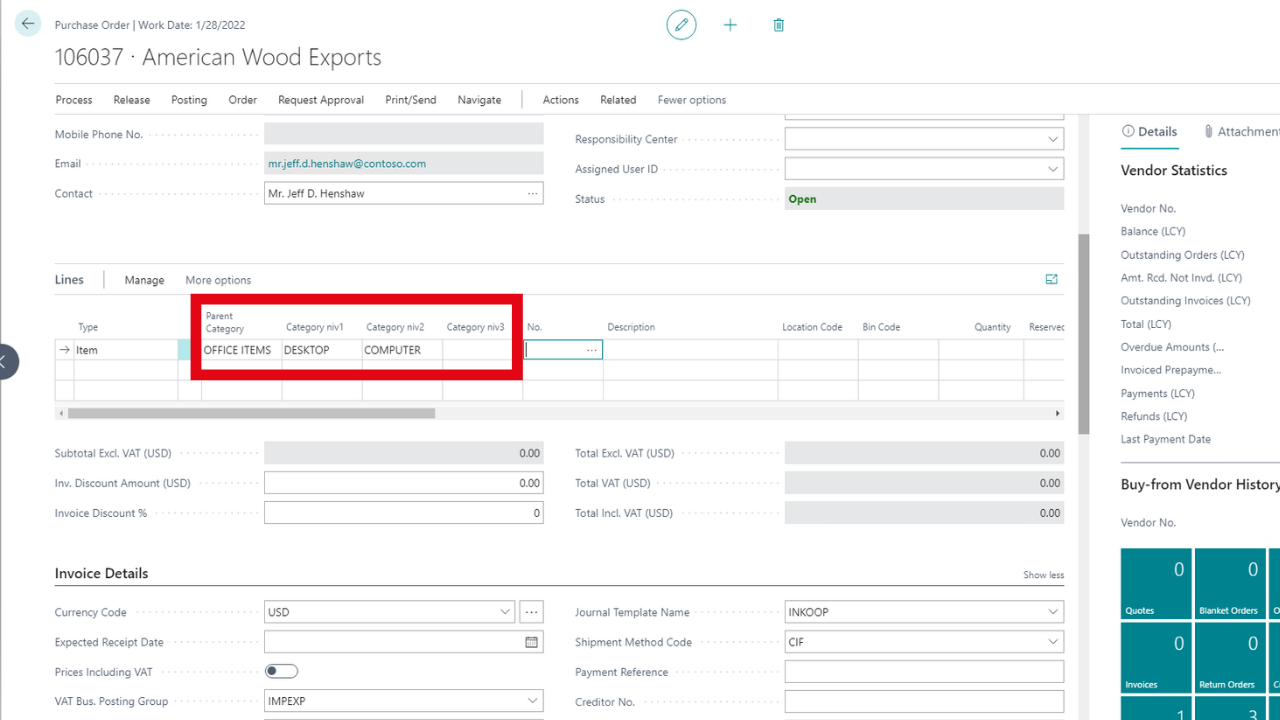Click Mobile Phone No. field

(404, 134)
